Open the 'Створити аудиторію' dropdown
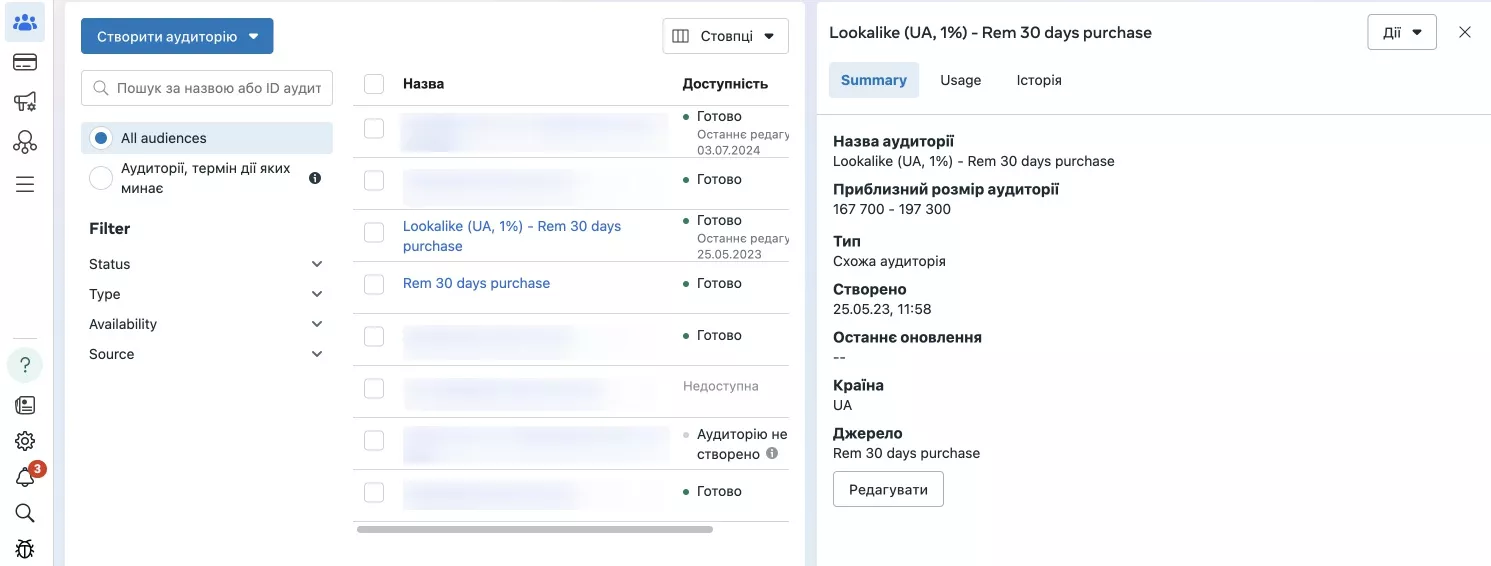Screen dimensions: 1491x566 (177, 36)
